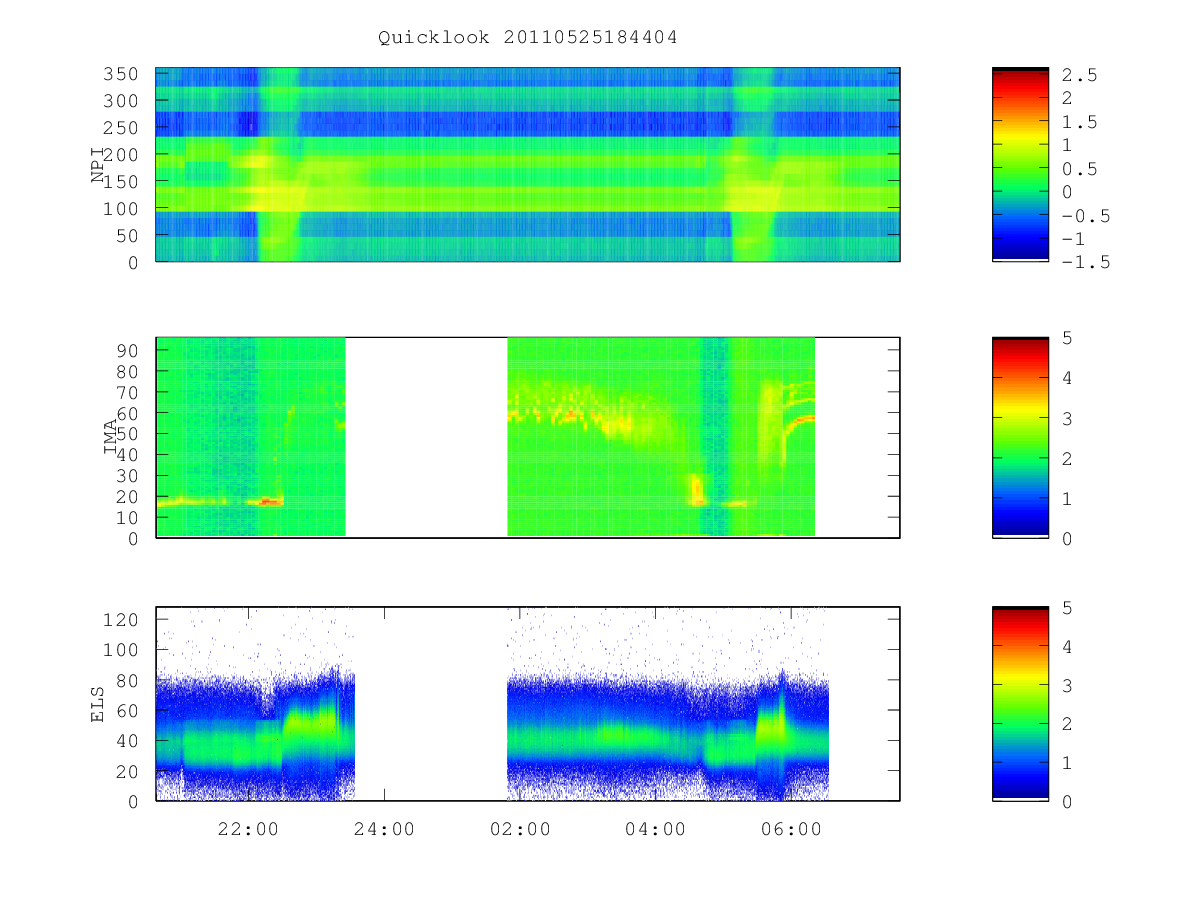Click the 02:00 time axis label
The image size is (1200, 900).
519,829
